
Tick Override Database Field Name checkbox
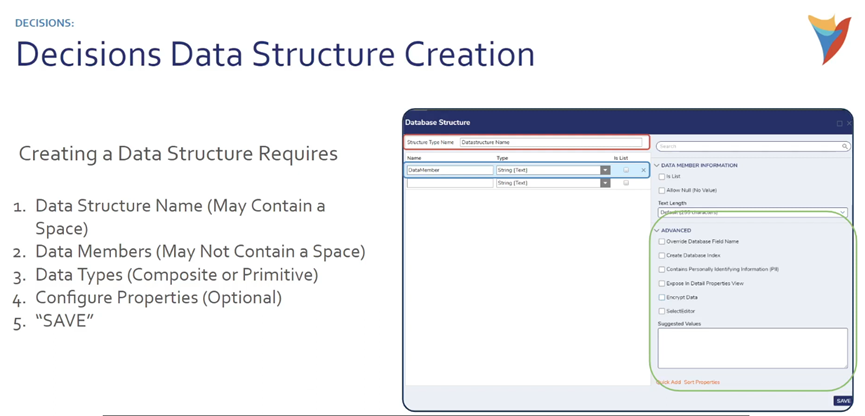pyautogui.click(x=662, y=242)
